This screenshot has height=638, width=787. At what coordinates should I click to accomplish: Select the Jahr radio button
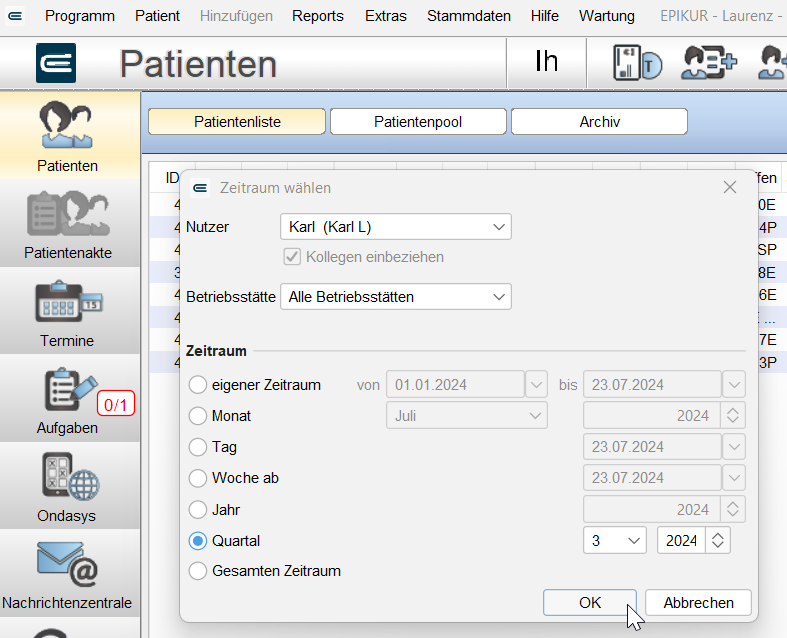(198, 509)
